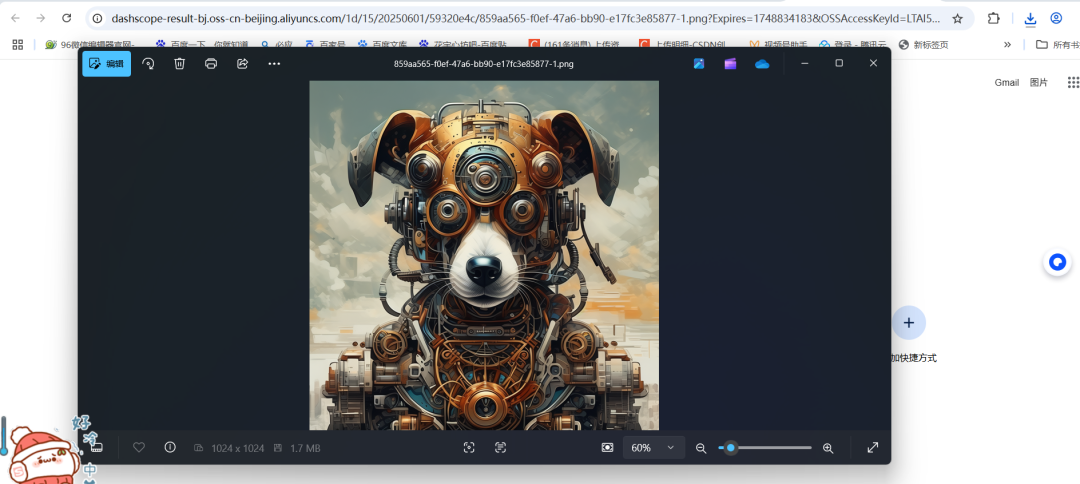Open the Gmail link on the new tab page
Viewport: 1080px width, 484px height.
click(1006, 83)
